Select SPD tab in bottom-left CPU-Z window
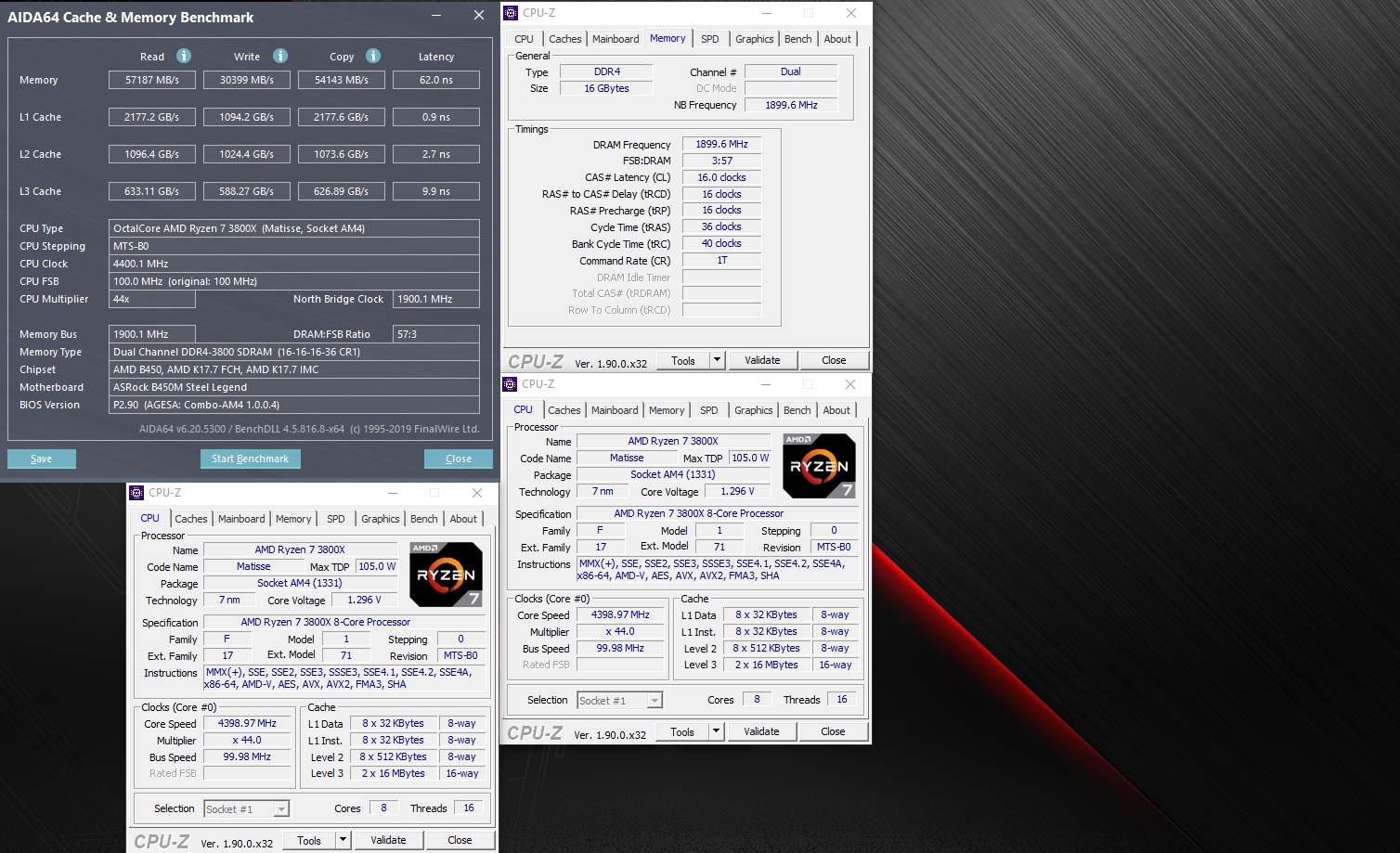The width and height of the screenshot is (1400, 853). [x=335, y=519]
